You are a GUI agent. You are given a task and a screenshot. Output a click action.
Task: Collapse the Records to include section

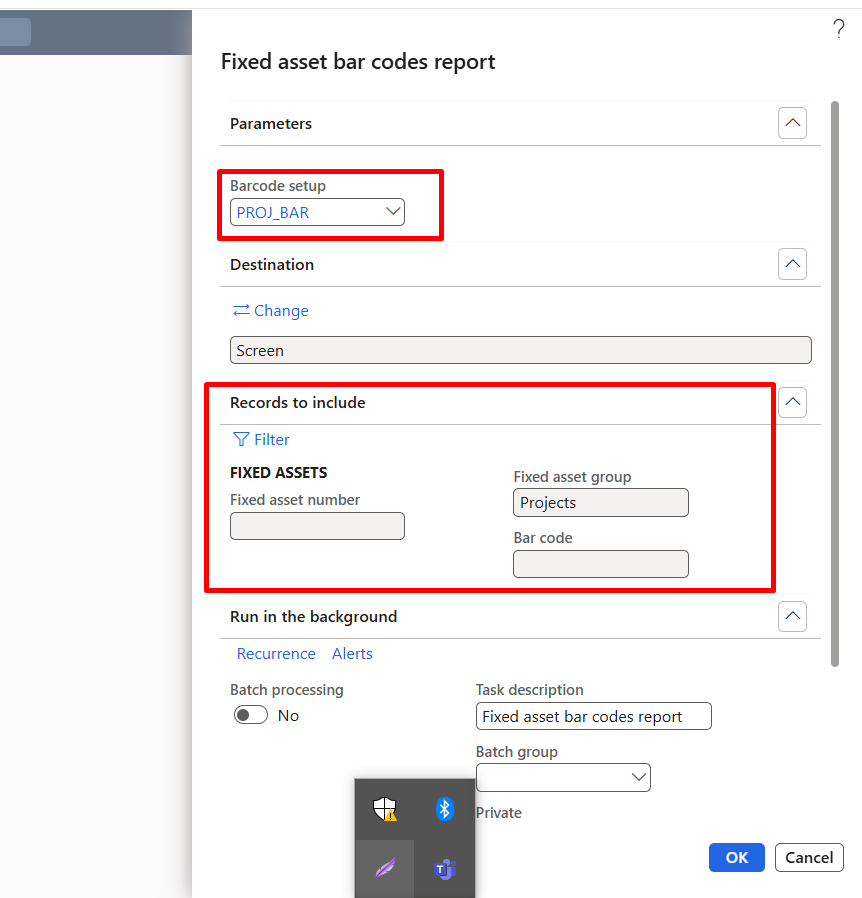point(792,402)
